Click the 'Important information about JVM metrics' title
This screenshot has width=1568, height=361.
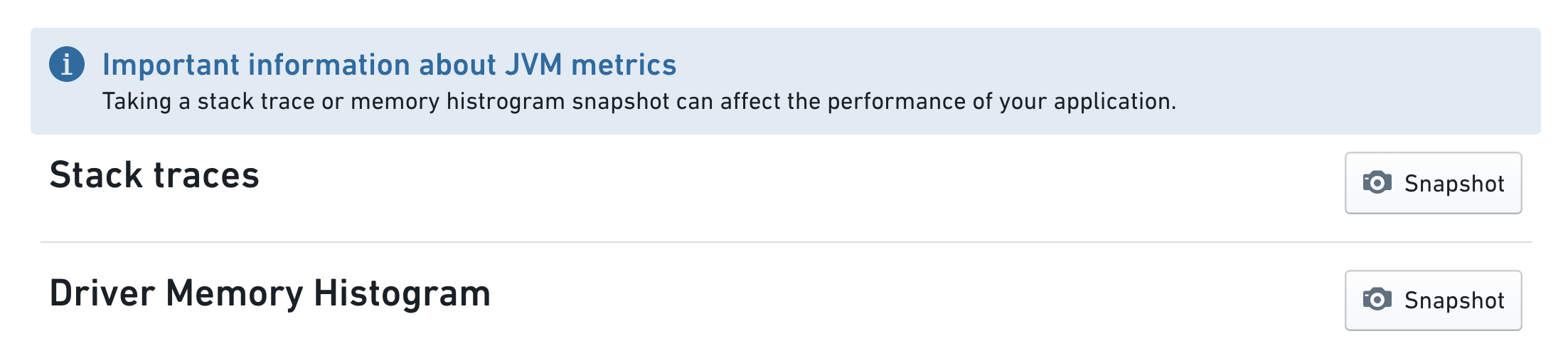pyautogui.click(x=389, y=65)
